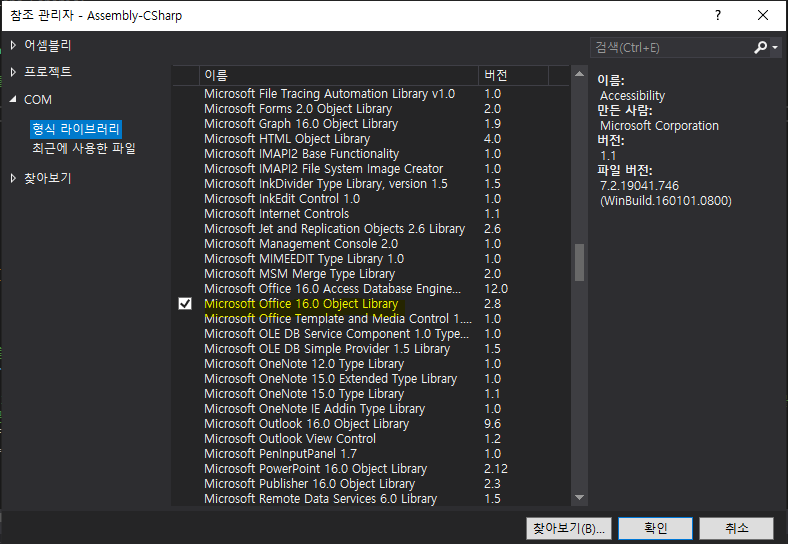Click the search magnifier icon

point(760,47)
